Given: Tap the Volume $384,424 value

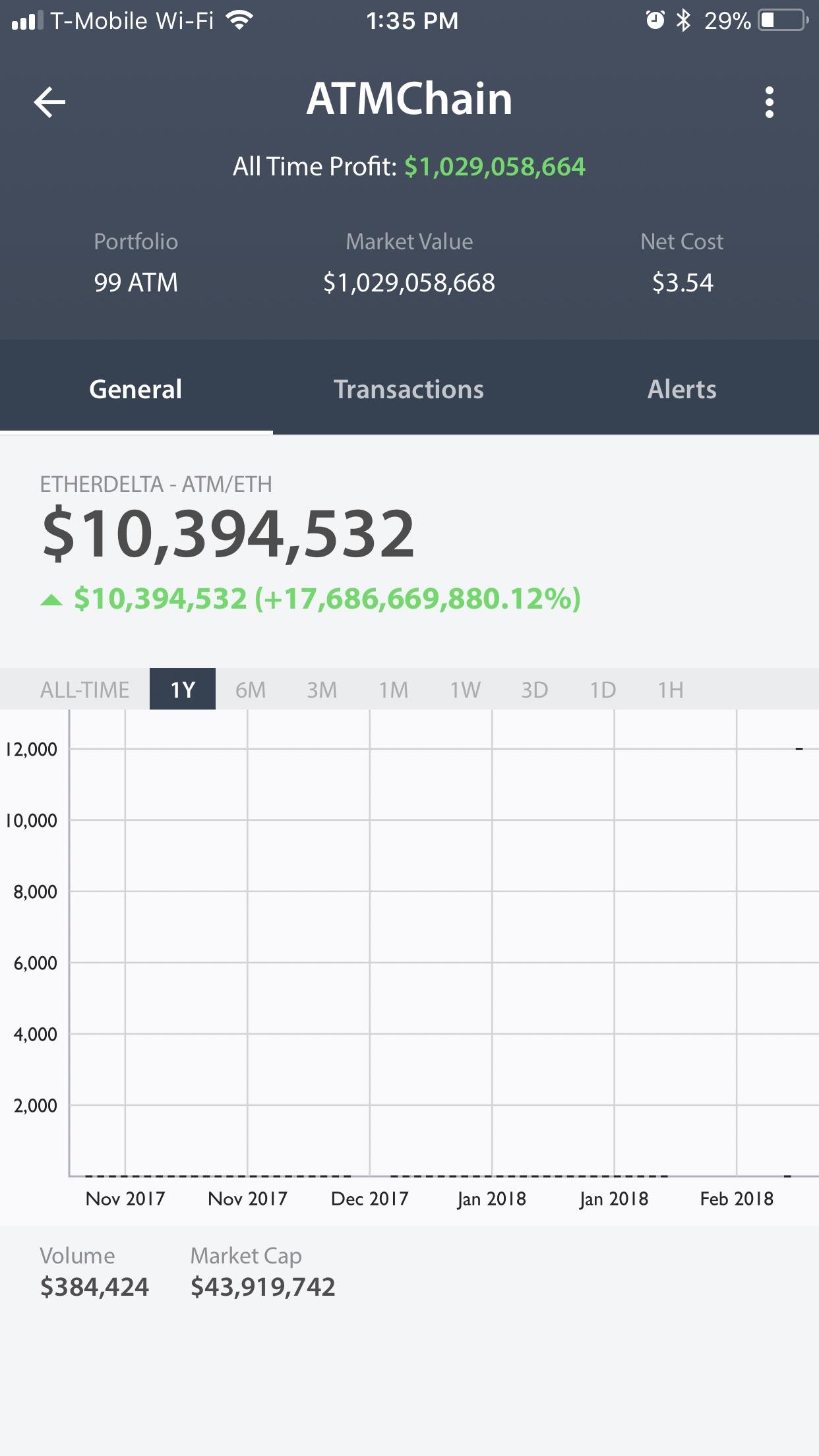Looking at the screenshot, I should pyautogui.click(x=94, y=1287).
